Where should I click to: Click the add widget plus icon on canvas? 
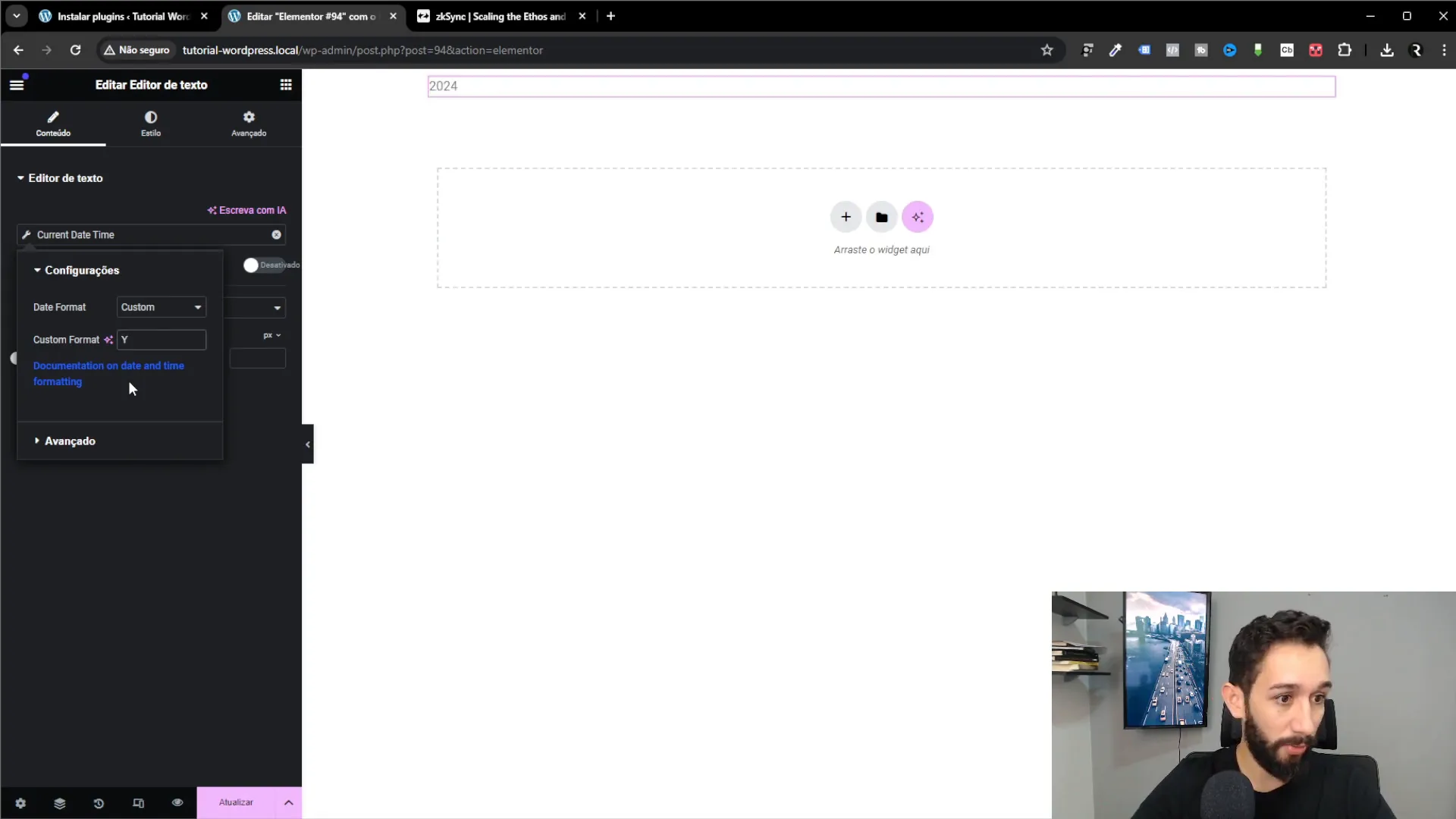click(x=846, y=217)
